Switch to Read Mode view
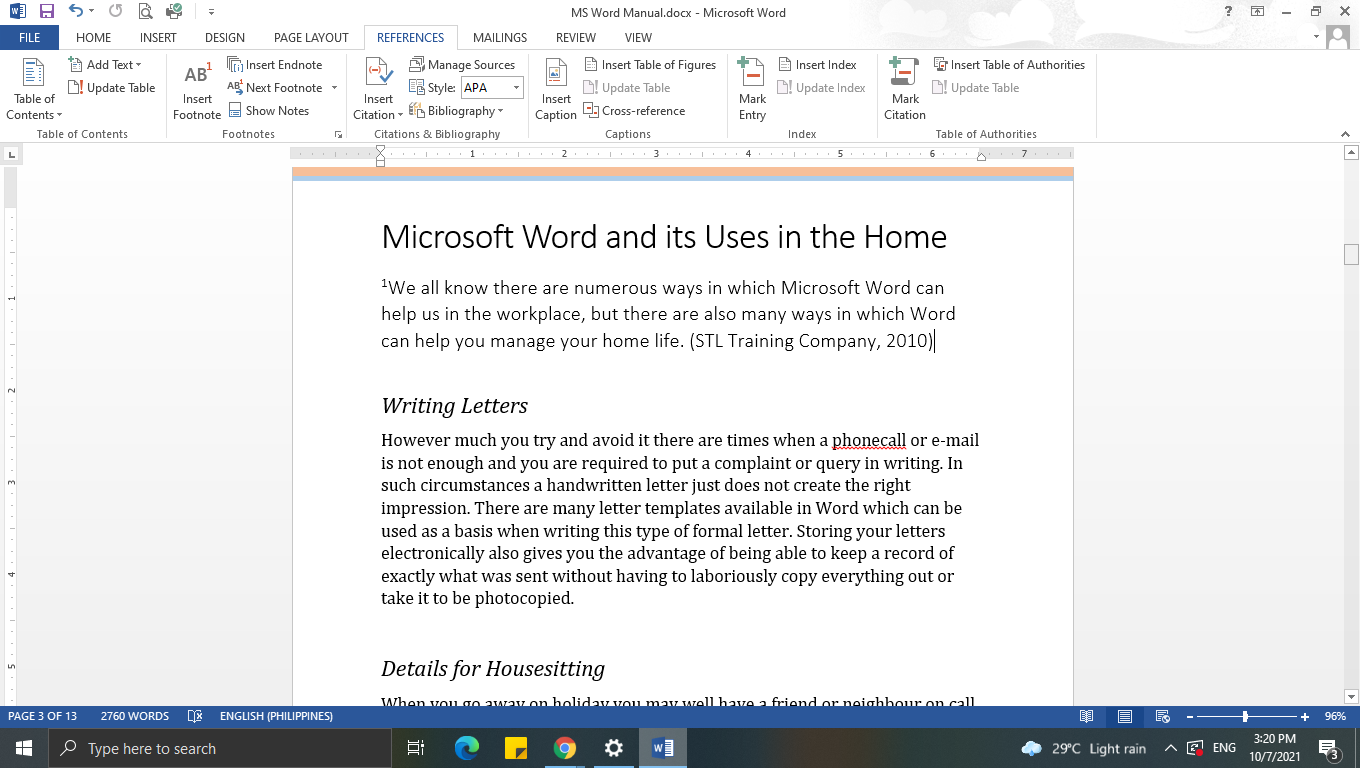 click(x=1087, y=716)
